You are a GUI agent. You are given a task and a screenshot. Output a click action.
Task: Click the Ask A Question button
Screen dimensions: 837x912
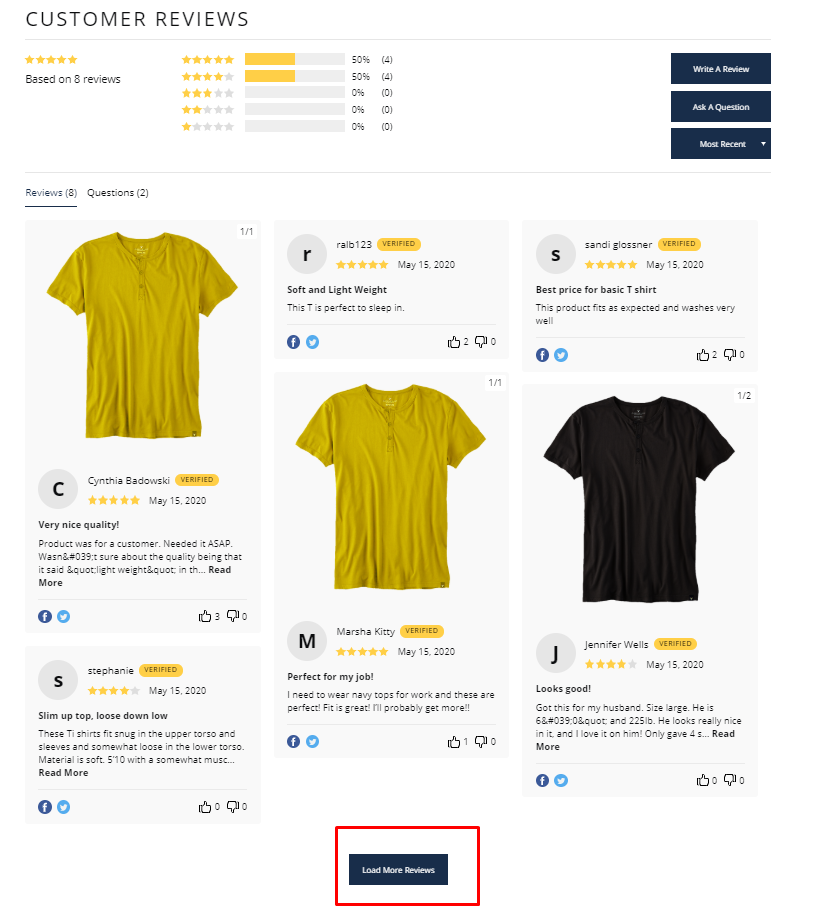click(721, 106)
